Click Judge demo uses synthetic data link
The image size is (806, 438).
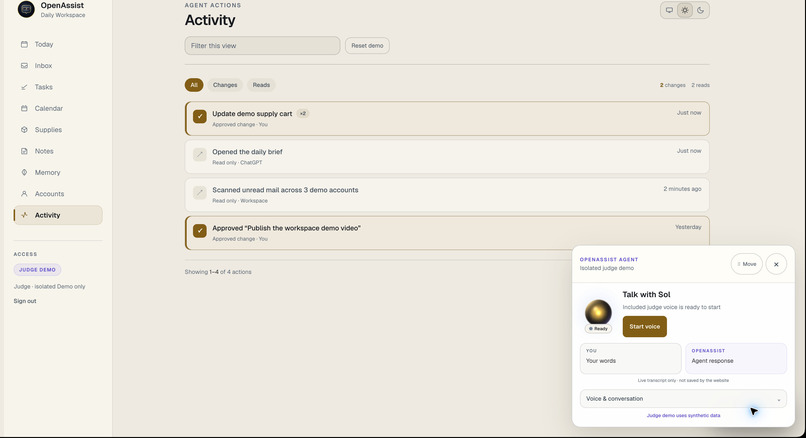(683, 415)
